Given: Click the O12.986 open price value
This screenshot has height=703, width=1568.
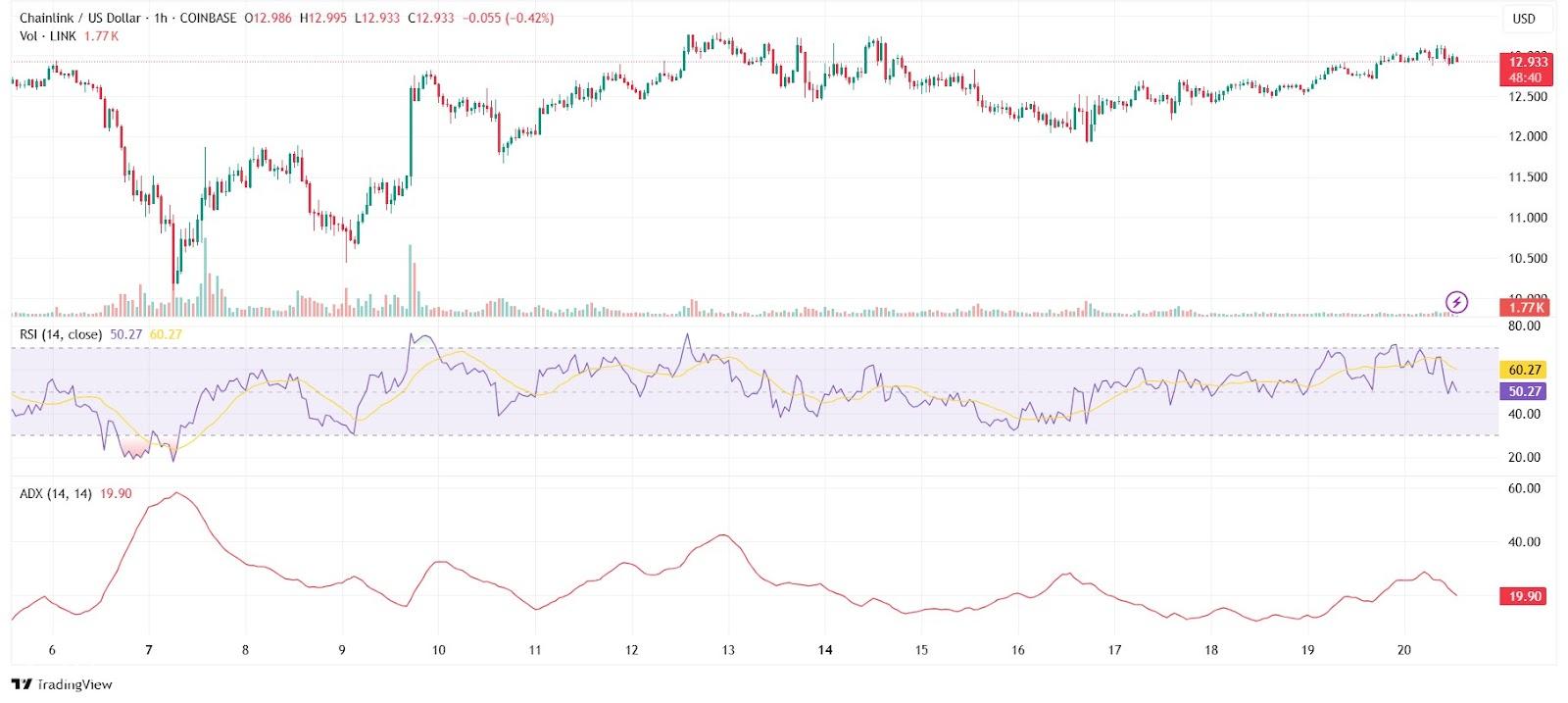Looking at the screenshot, I should tap(269, 19).
